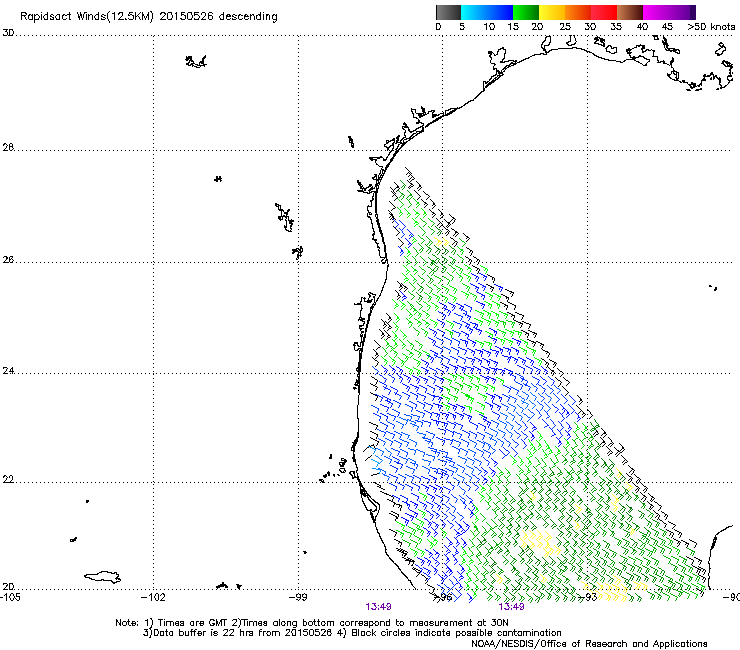Click the NOAA/NESDIS Office of Research credit
740x650 pixels.
click(x=589, y=644)
